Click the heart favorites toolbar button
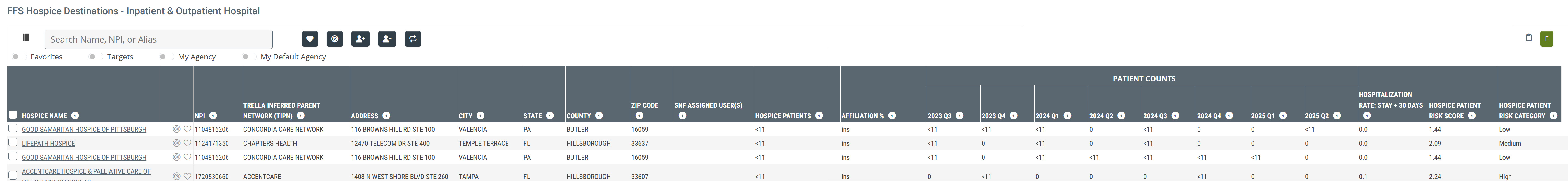The width and height of the screenshot is (1568, 181). 310,39
